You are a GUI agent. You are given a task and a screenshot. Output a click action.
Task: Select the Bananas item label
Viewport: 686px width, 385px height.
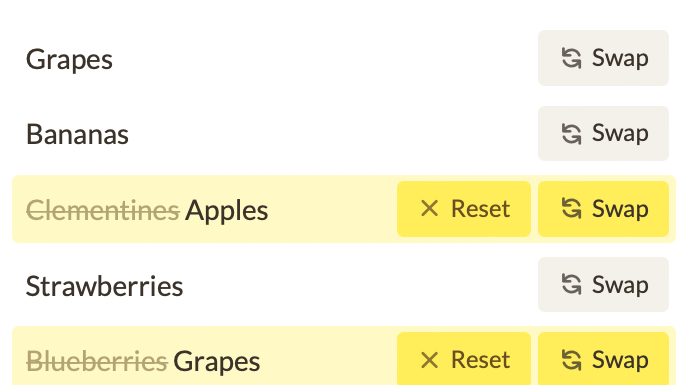(x=77, y=134)
